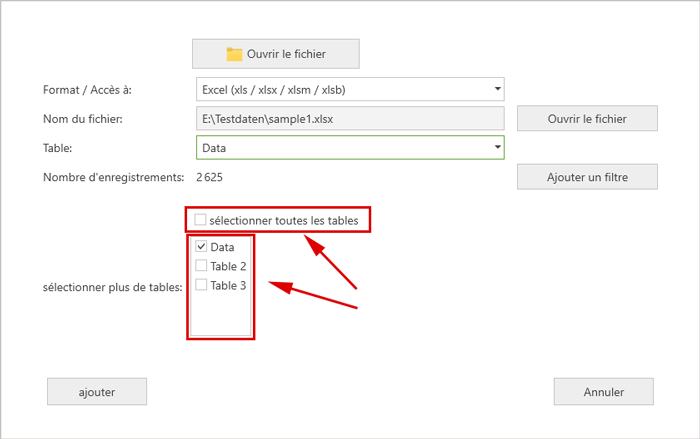Enable sélectionner toutes les tables checkbox
700x439 pixels.
click(201, 219)
